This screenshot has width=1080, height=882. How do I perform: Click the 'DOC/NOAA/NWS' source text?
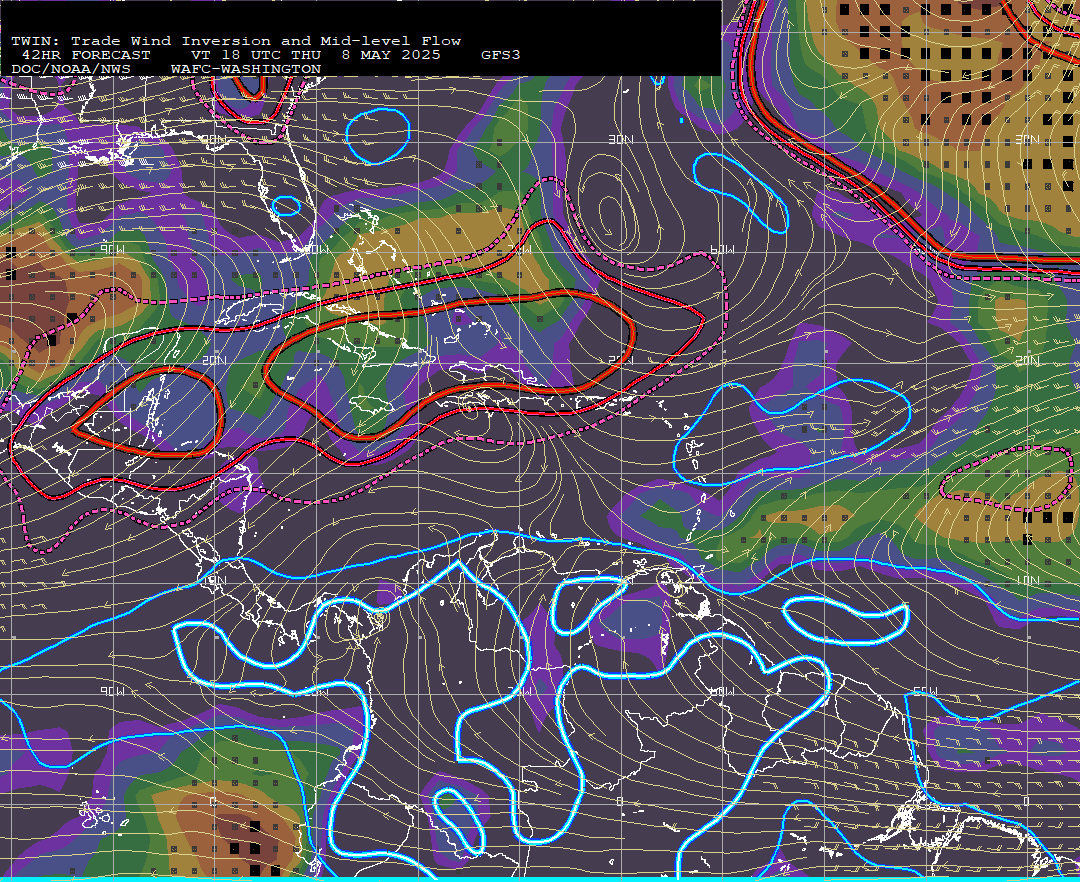coord(71,70)
